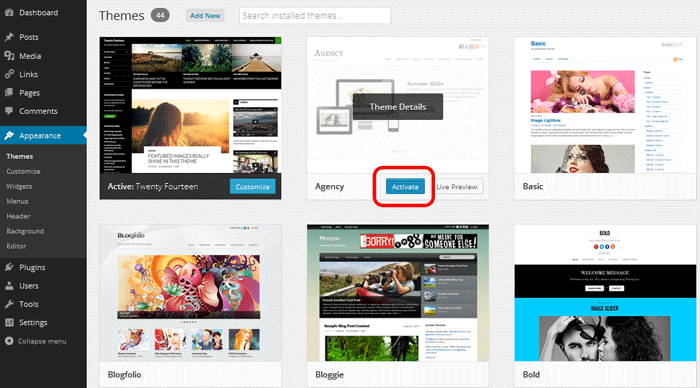Screen dimensions: 700x388
Task: Click the Dashboard gauge icon
Action: coord(9,13)
